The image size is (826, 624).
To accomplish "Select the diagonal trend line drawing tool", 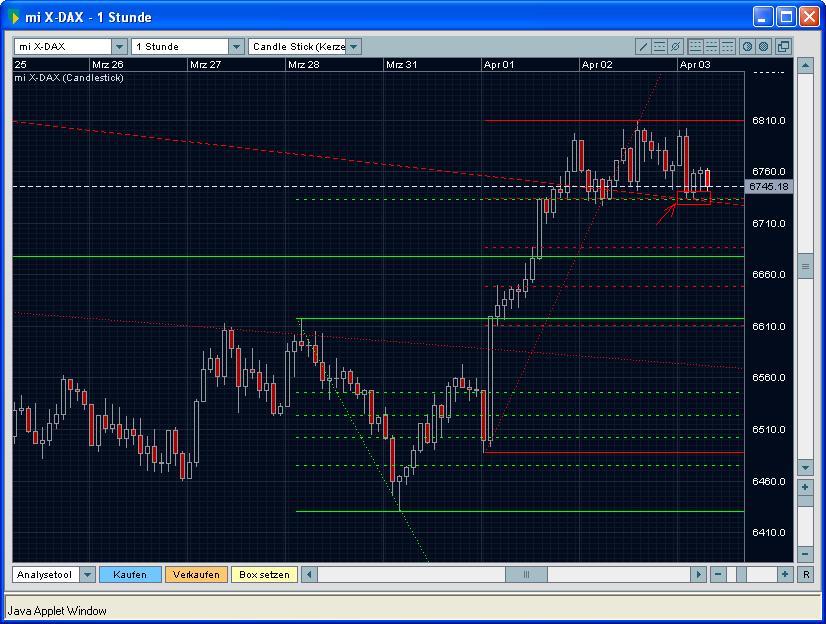I will (x=643, y=46).
